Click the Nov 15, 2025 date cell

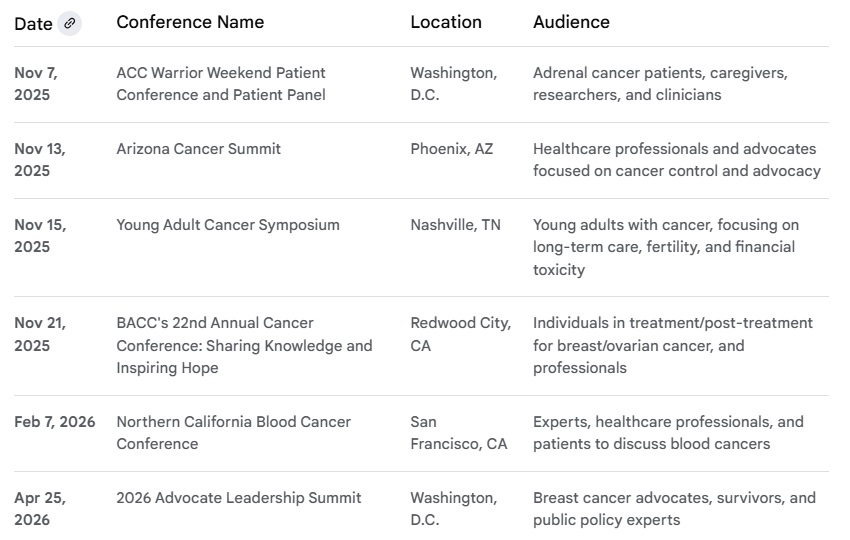(x=40, y=236)
